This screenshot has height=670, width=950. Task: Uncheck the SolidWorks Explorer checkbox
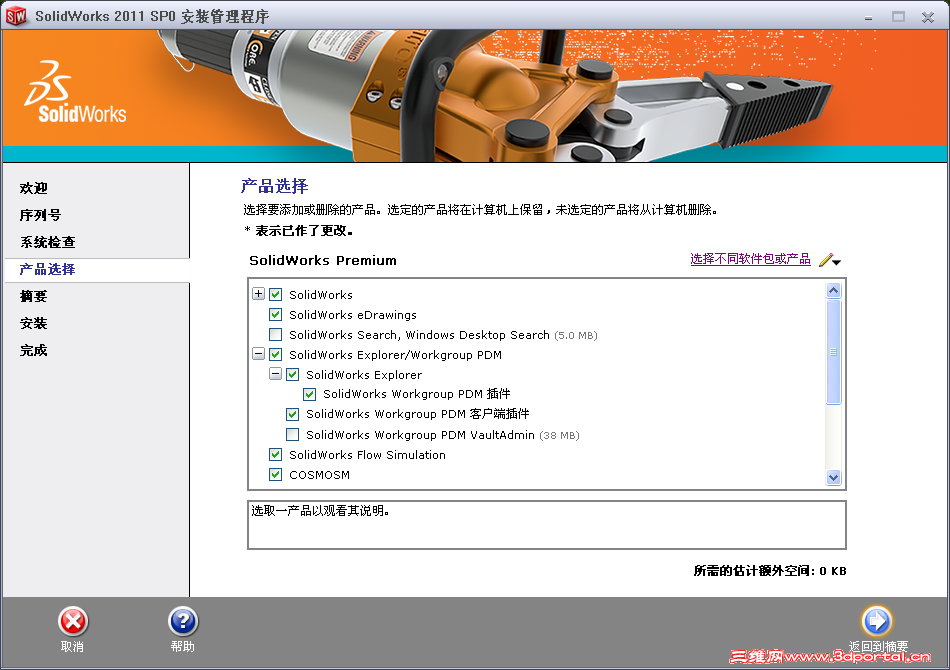293,374
